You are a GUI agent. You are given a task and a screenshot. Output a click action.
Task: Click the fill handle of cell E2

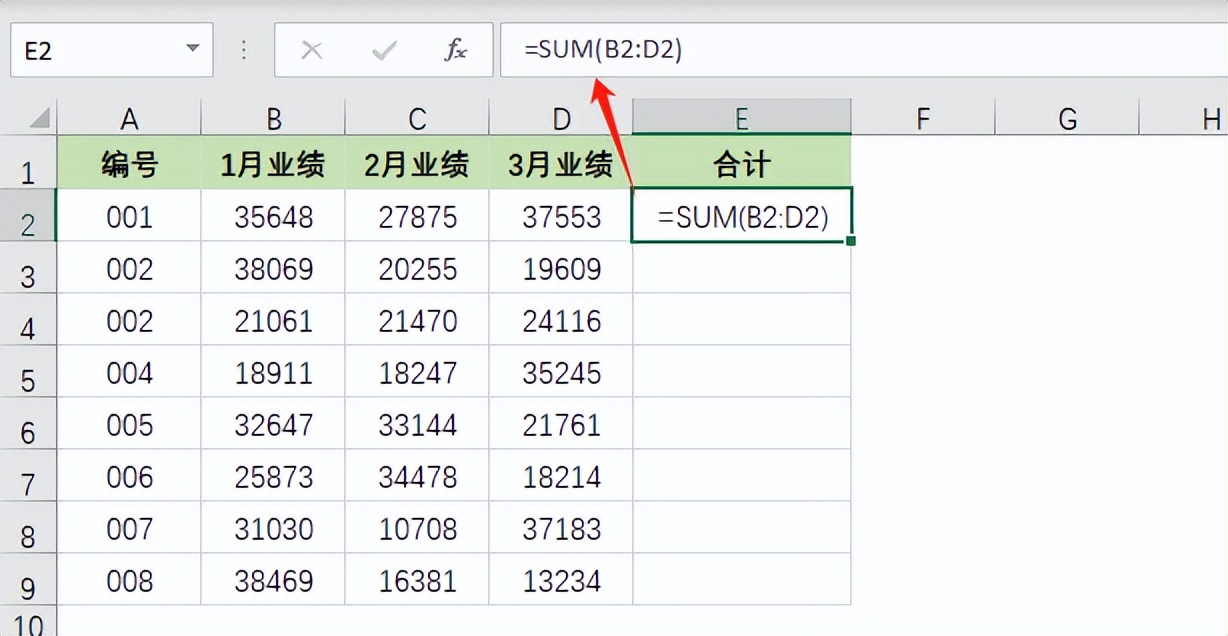tap(851, 241)
